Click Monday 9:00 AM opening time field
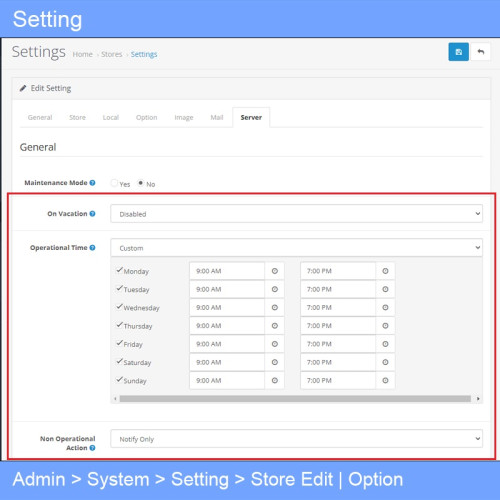The image size is (500, 500). tap(227, 271)
